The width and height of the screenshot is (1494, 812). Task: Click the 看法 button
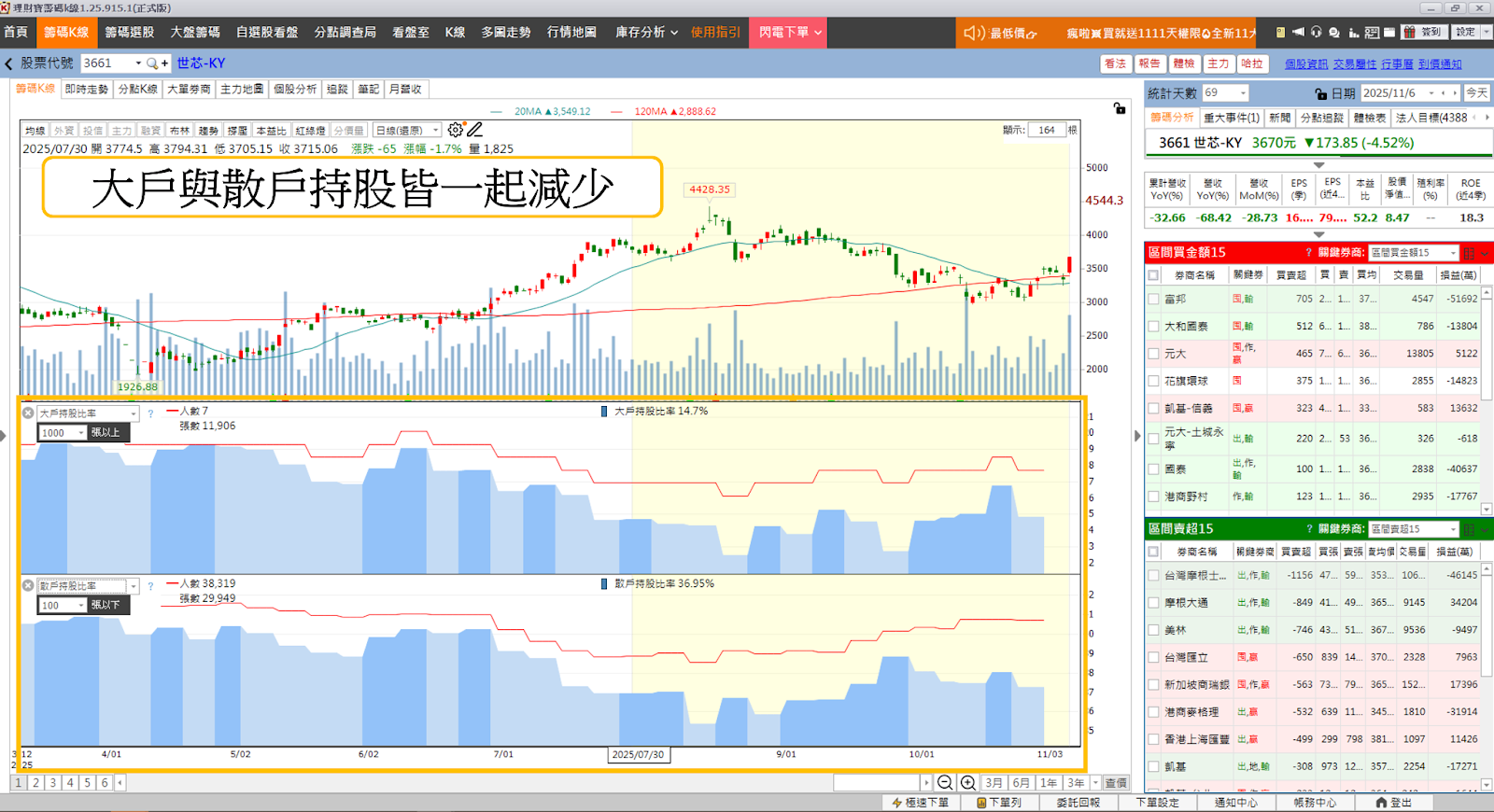point(1116,63)
